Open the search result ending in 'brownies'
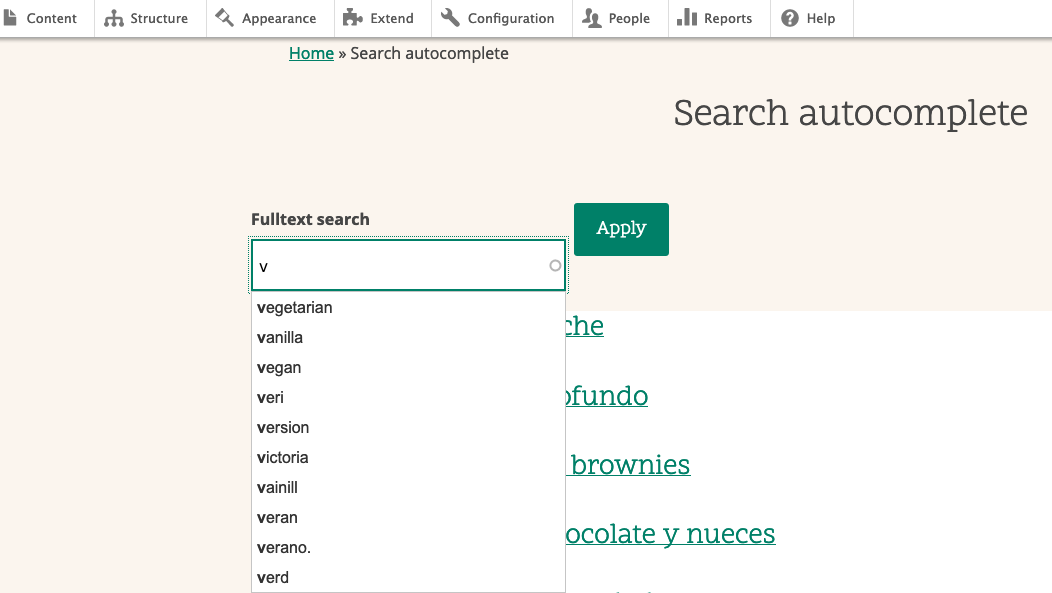Screen dimensions: 1052x593 [x=629, y=465]
